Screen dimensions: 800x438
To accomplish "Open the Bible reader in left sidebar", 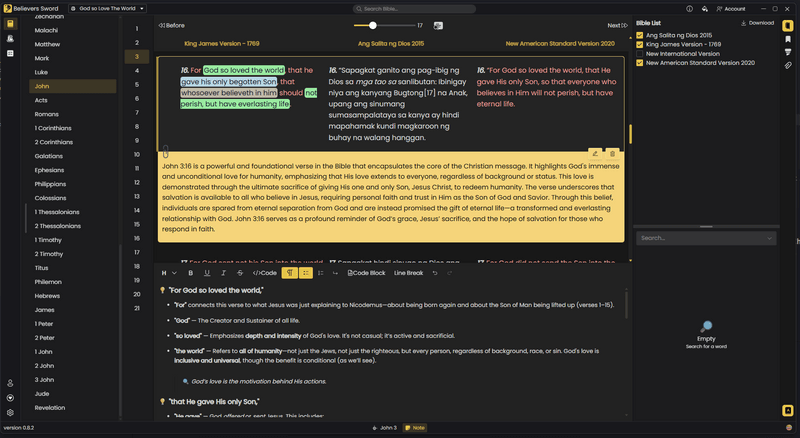I will coord(10,23).
